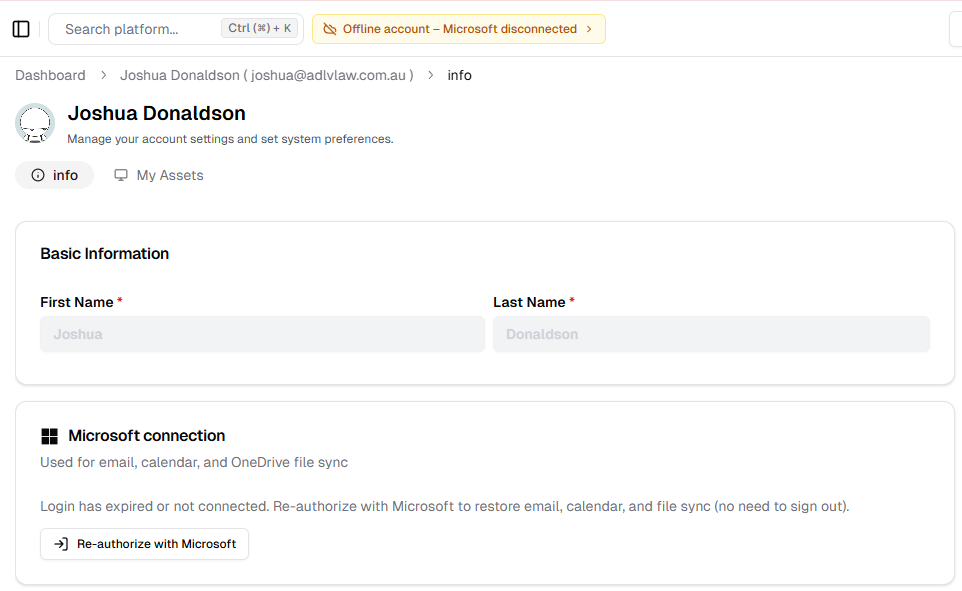Viewport: 962px width, 591px height.
Task: Click the offline cloud icon in banner
Action: 329,29
